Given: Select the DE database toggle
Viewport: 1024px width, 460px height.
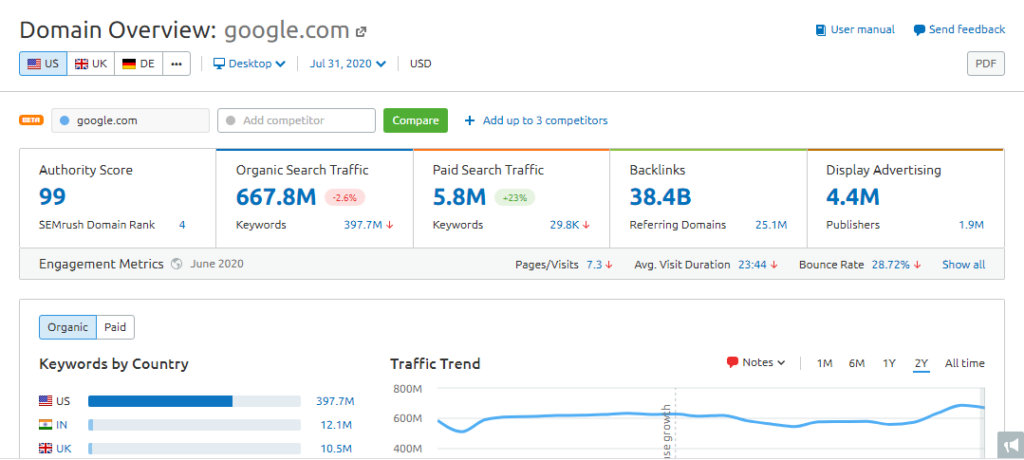Looking at the screenshot, I should 139,64.
